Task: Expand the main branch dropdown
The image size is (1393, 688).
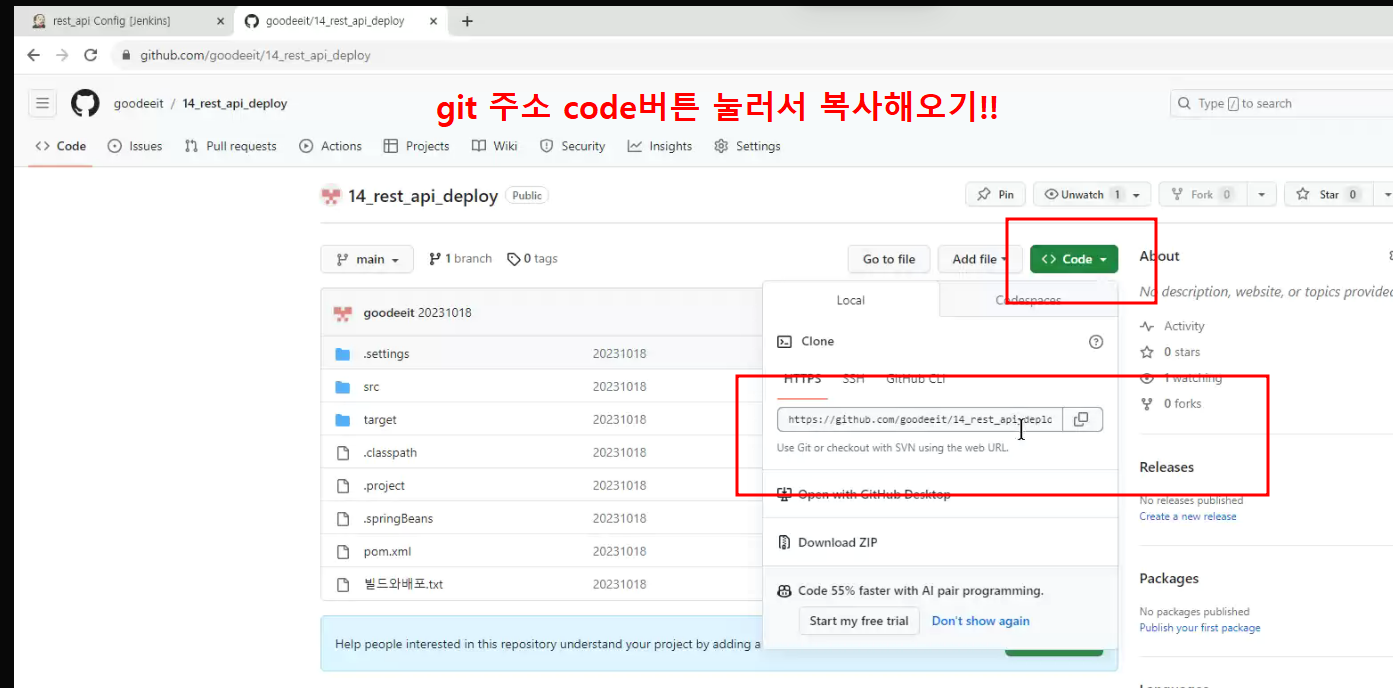Action: pyautogui.click(x=367, y=259)
